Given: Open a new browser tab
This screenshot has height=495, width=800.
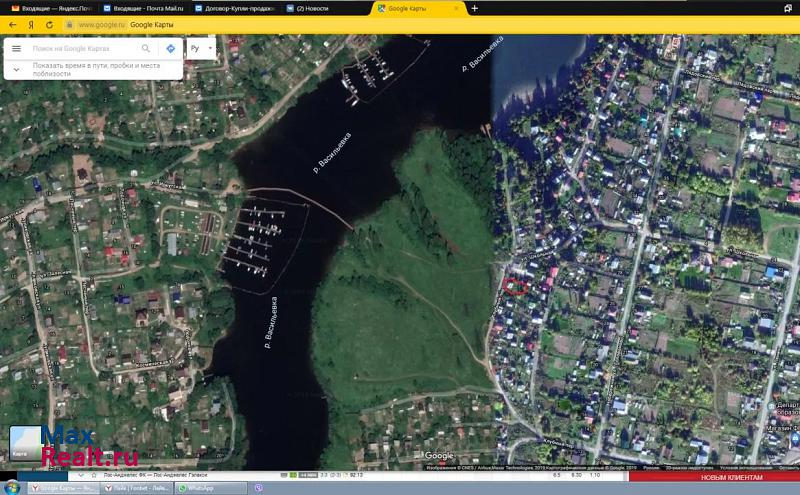Looking at the screenshot, I should [474, 8].
